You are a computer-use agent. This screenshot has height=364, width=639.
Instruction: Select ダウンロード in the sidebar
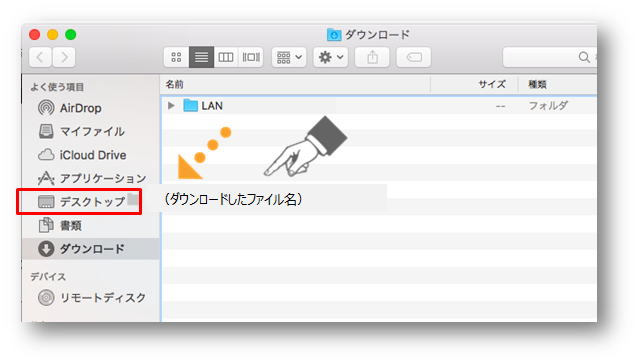coord(91,249)
